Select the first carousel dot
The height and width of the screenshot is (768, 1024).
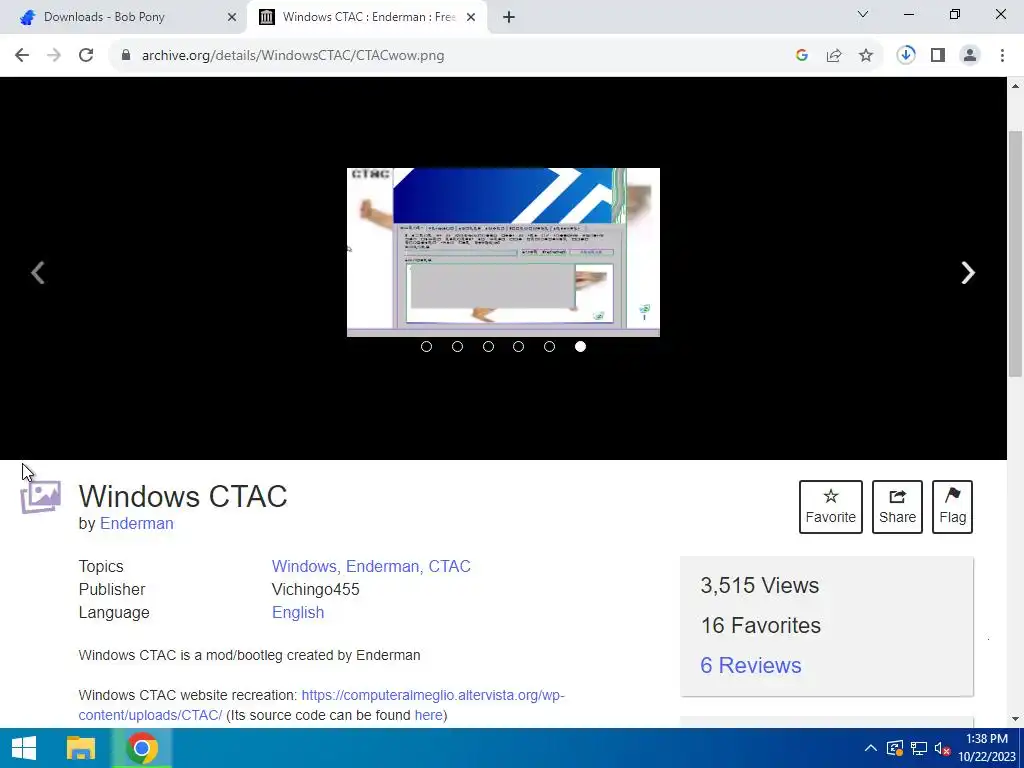pyautogui.click(x=426, y=347)
